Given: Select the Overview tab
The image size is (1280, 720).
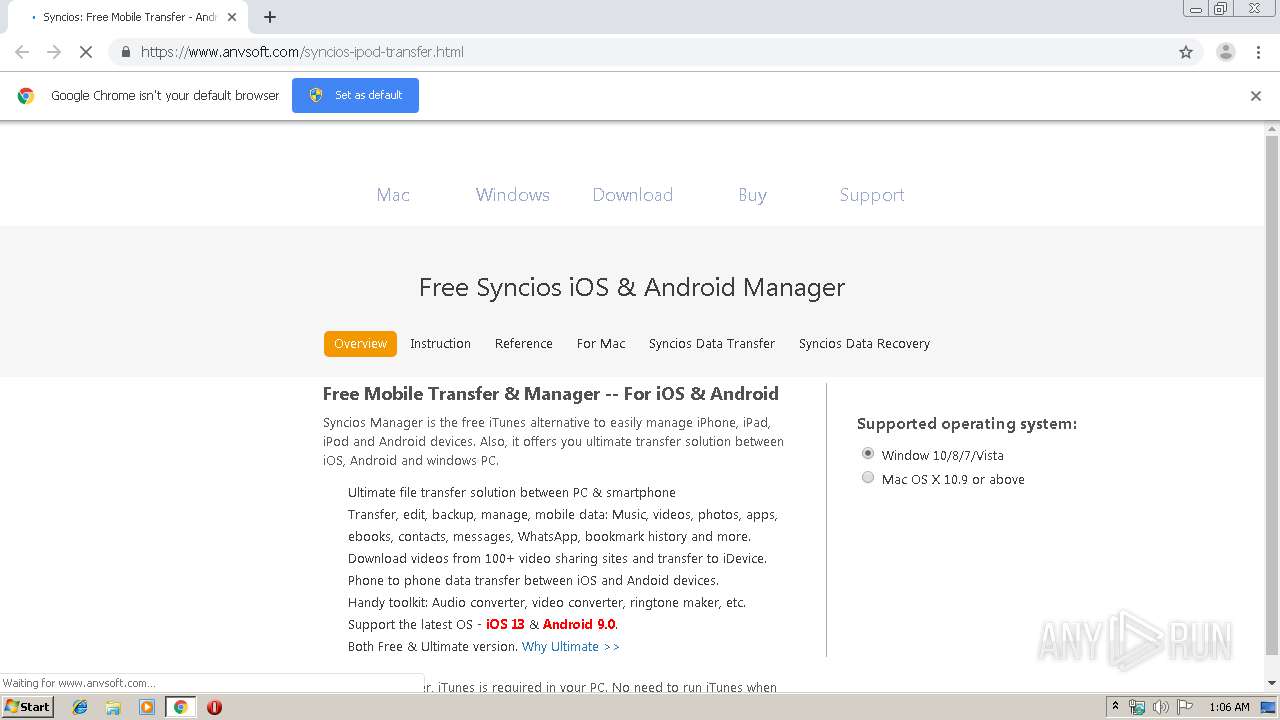Looking at the screenshot, I should (360, 343).
